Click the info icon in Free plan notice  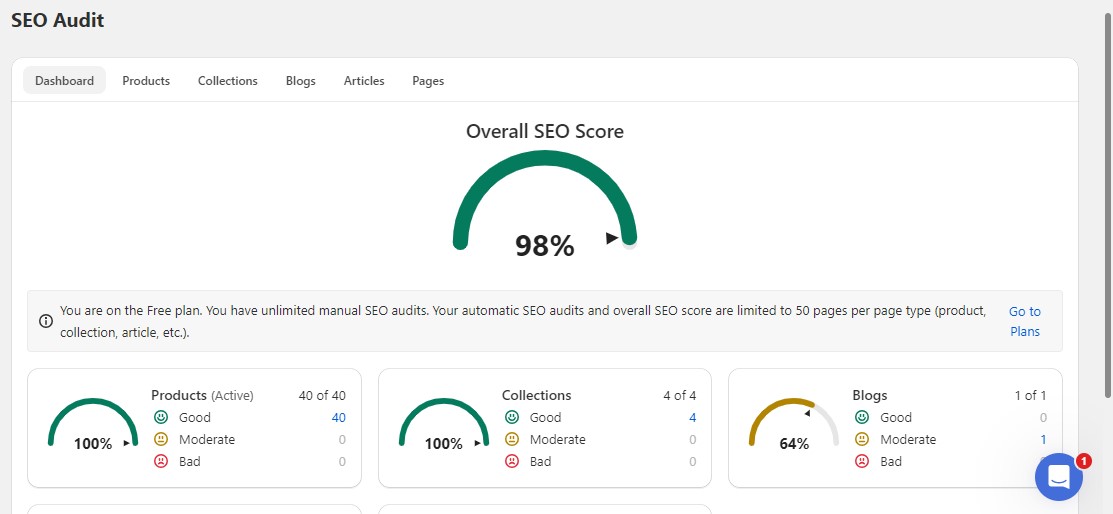click(x=46, y=321)
